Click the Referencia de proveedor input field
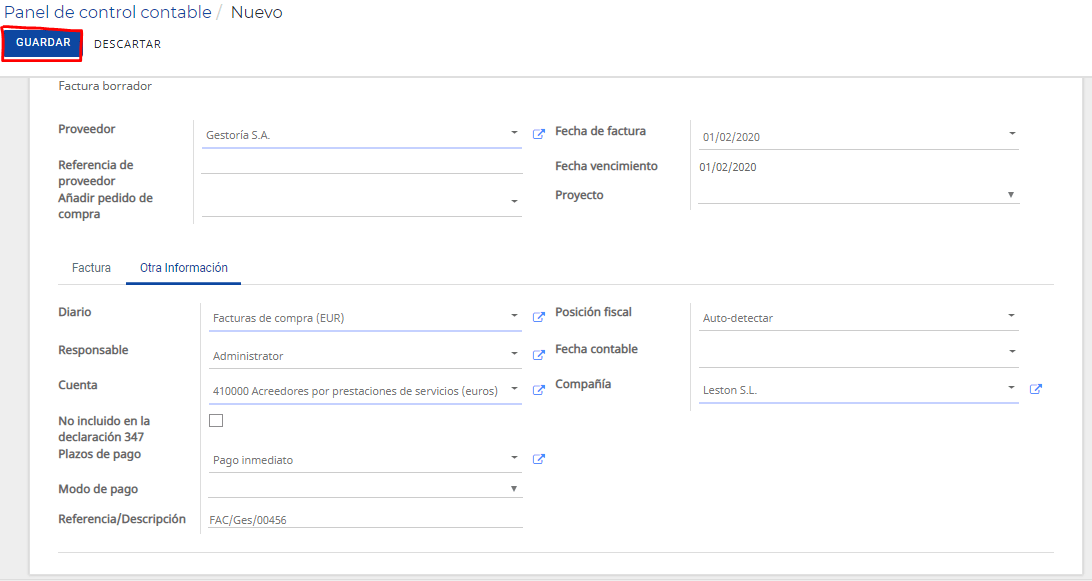 coord(361,164)
